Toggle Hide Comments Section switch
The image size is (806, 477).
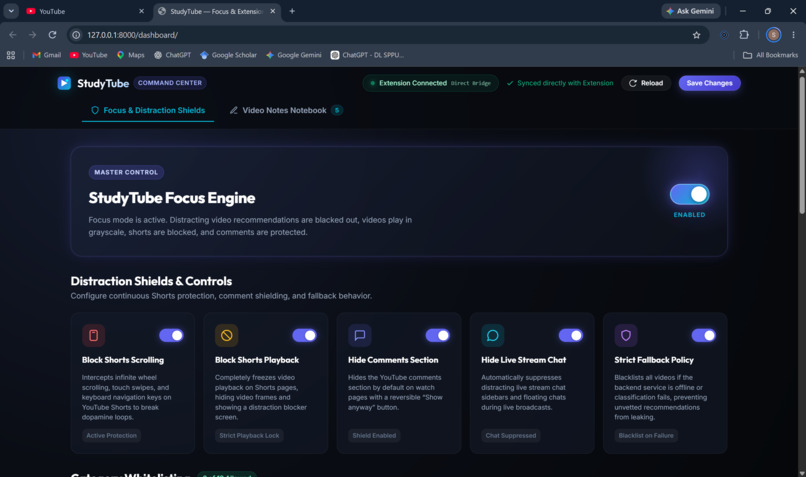(x=437, y=336)
